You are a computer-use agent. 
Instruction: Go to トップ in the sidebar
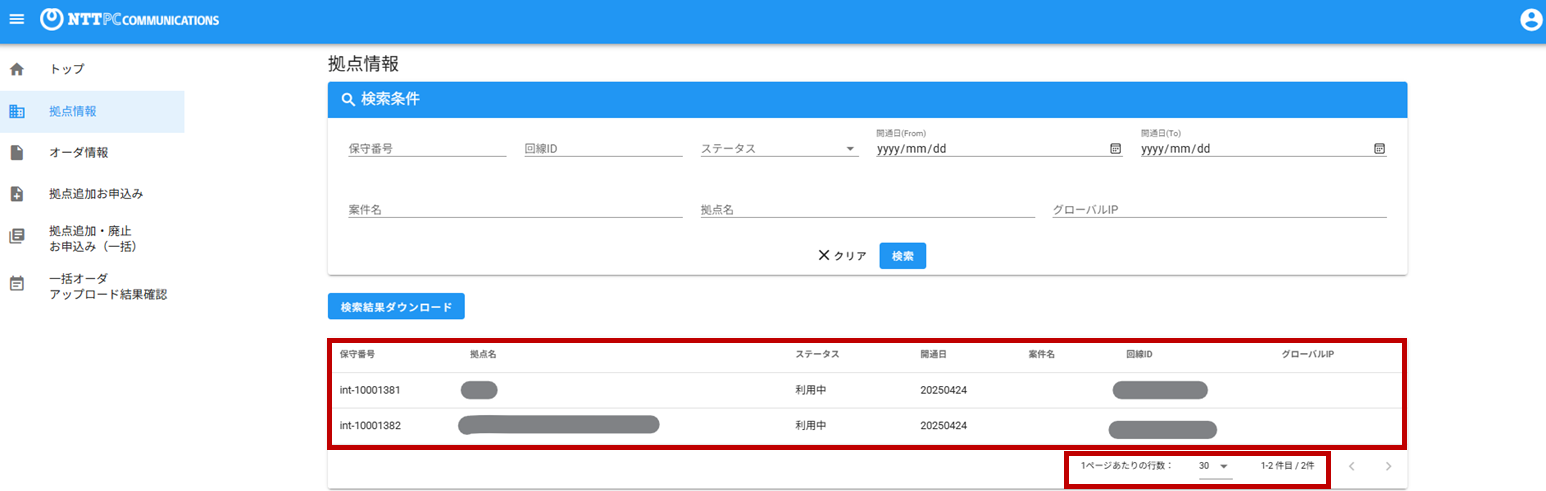[x=92, y=70]
